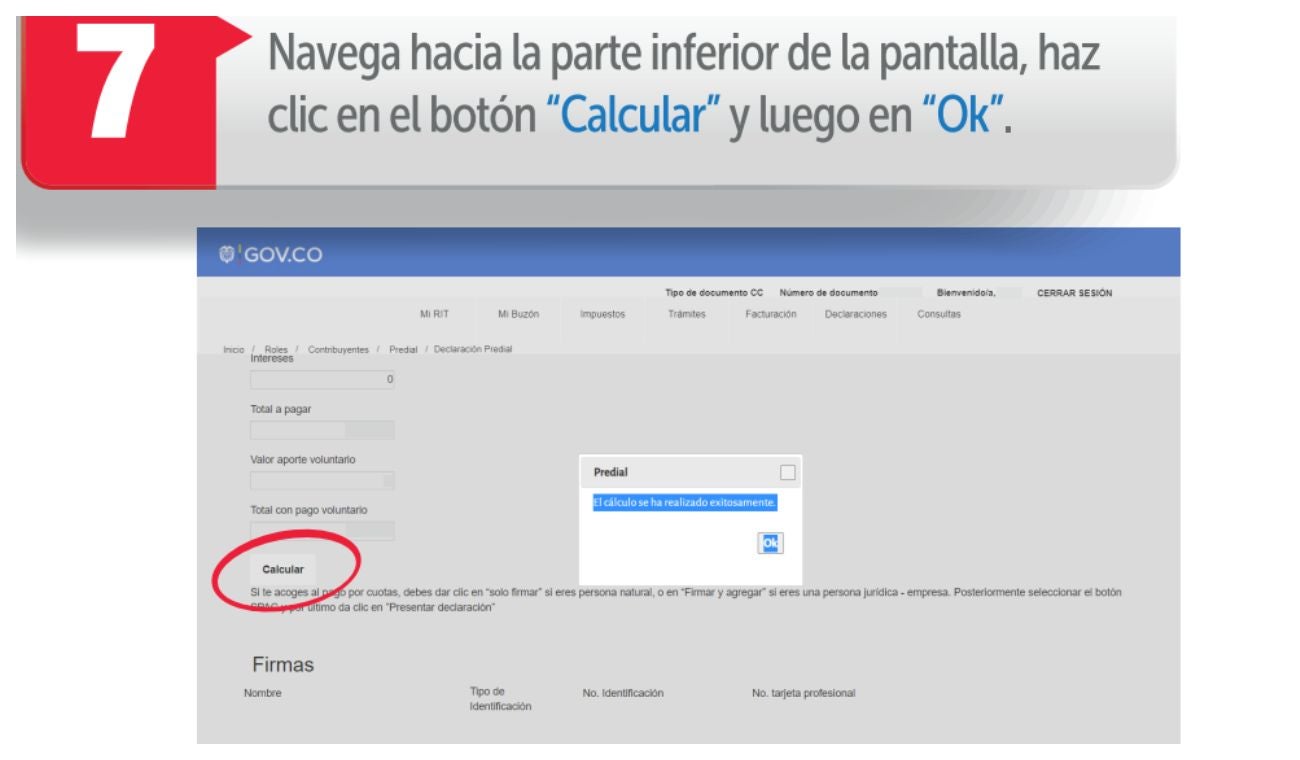The height and width of the screenshot is (760, 1300).
Task: Click CERRAR SESIÓN to log out
Action: coord(1074,293)
